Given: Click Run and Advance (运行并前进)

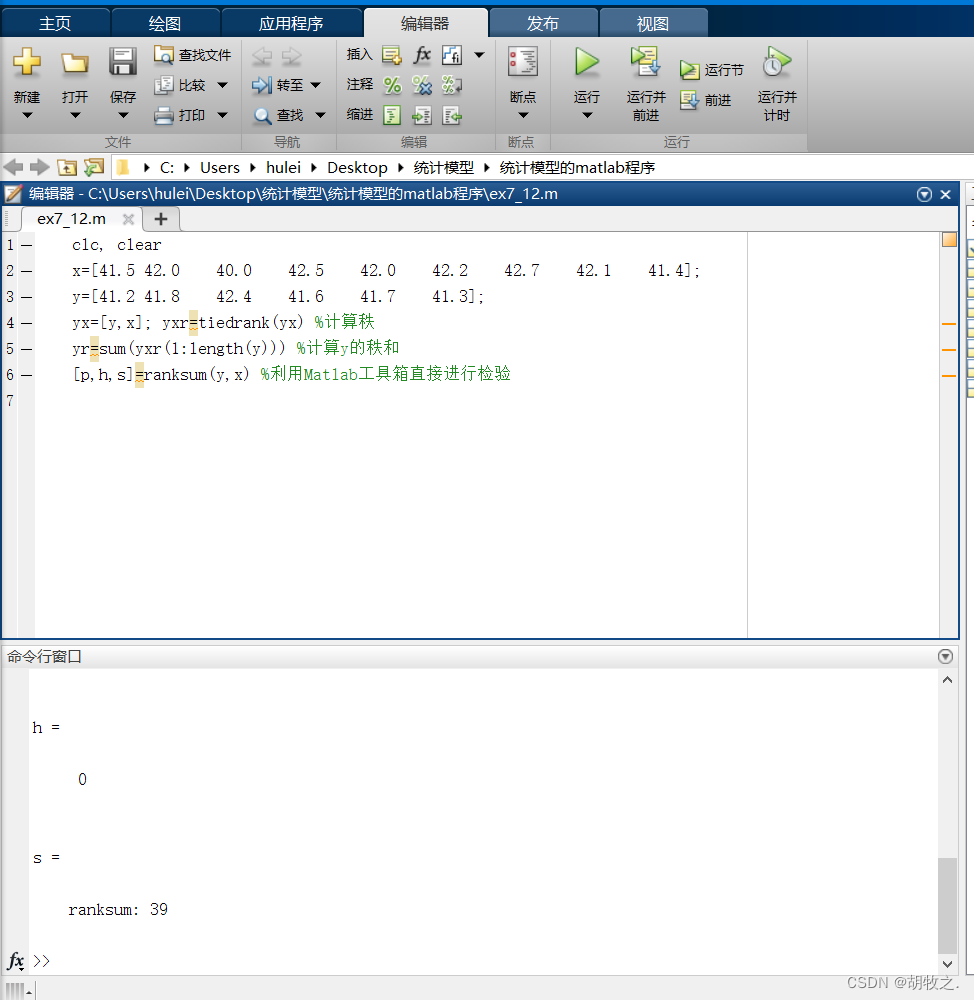Looking at the screenshot, I should tap(646, 83).
